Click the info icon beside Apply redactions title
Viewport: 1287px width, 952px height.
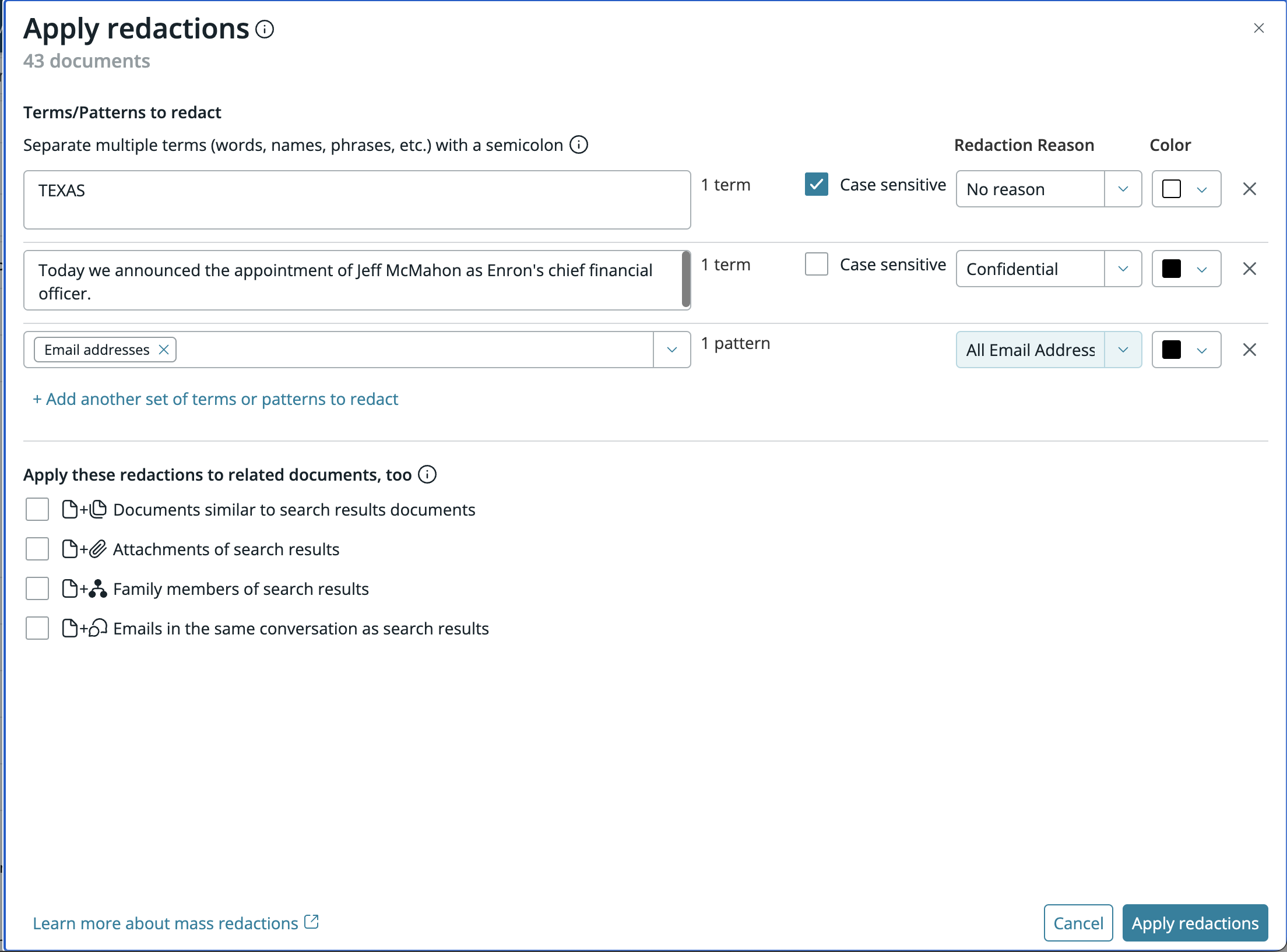coord(265,29)
